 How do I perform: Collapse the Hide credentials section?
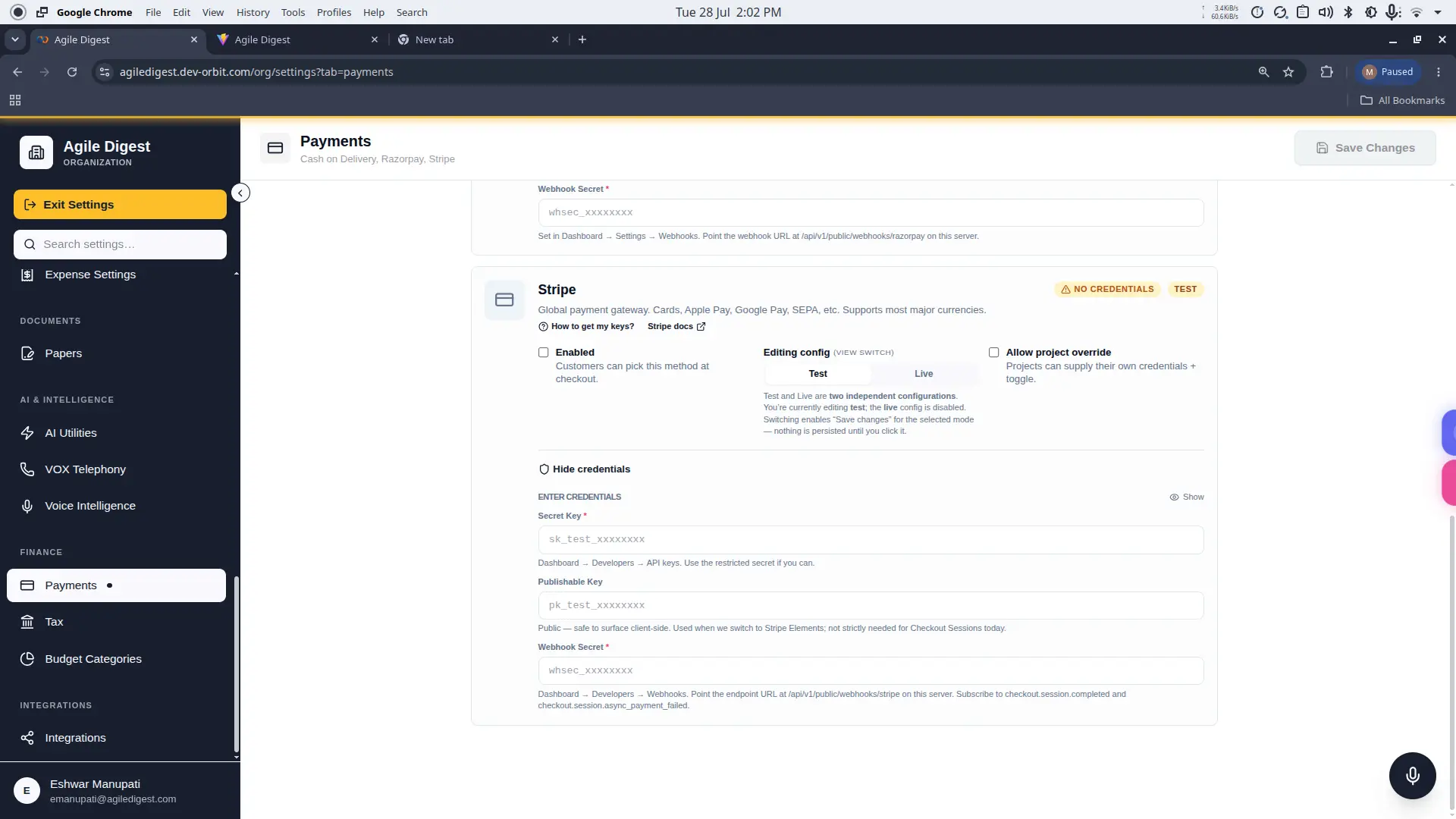coord(585,469)
